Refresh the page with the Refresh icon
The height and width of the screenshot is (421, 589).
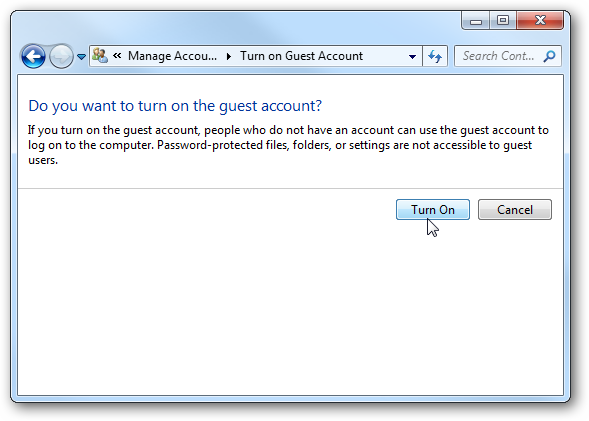[435, 56]
